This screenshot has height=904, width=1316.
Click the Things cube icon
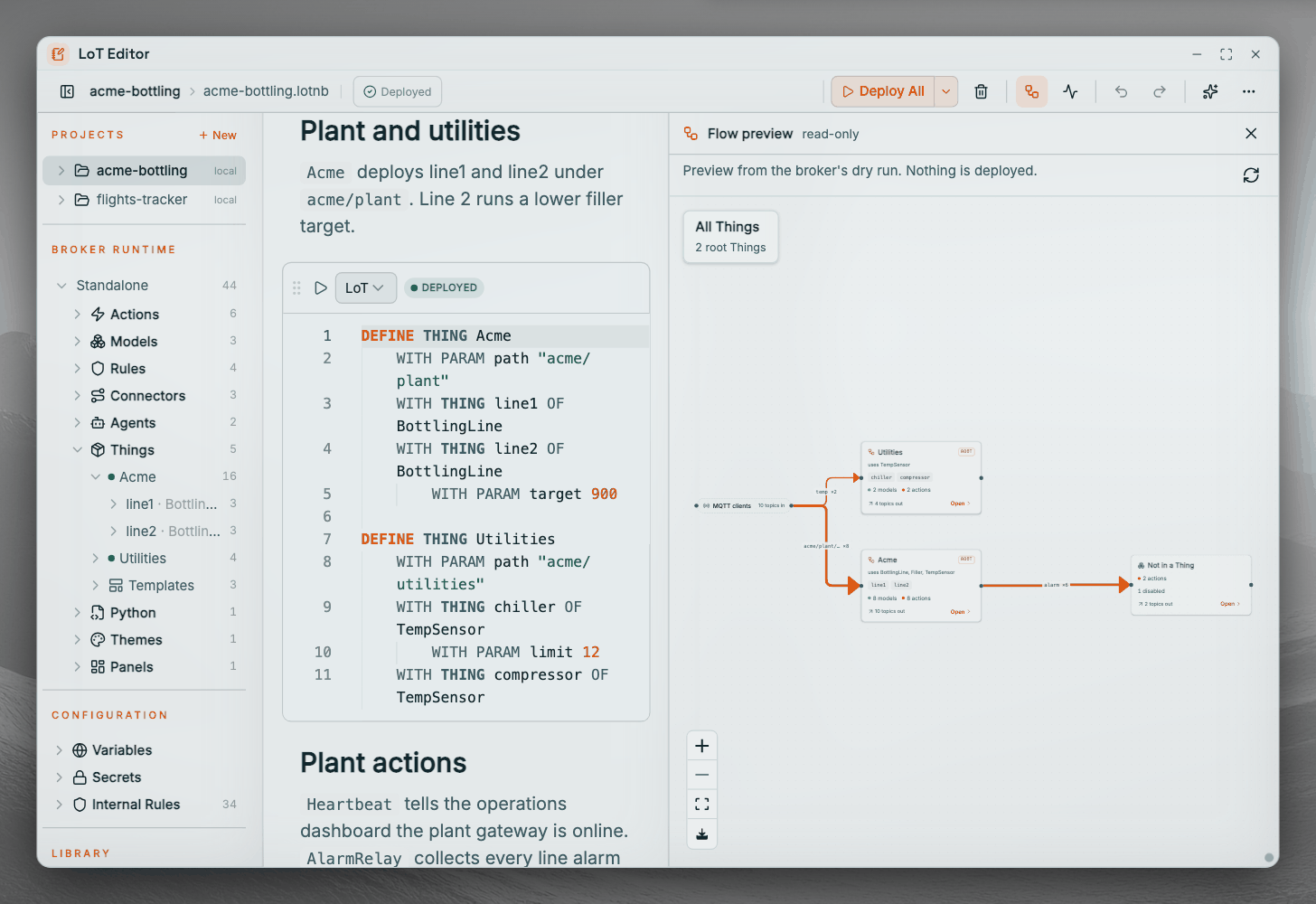[x=98, y=450]
